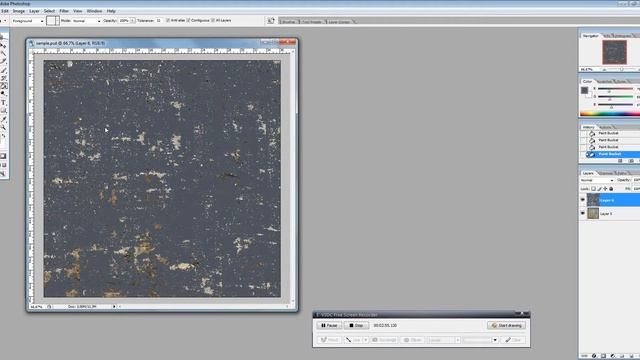Toggle the All Layers checkbox
The image size is (640, 360).
[x=213, y=20]
